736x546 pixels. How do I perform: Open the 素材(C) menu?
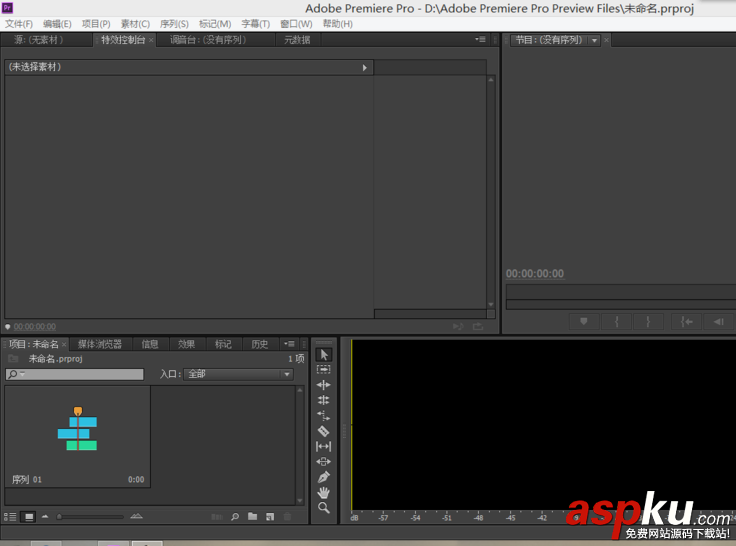pos(135,24)
